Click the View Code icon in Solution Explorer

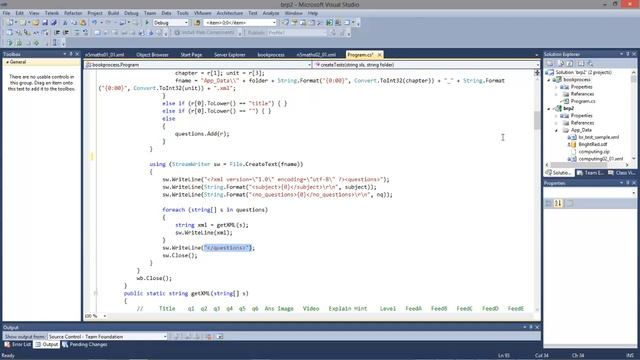pos(580,64)
